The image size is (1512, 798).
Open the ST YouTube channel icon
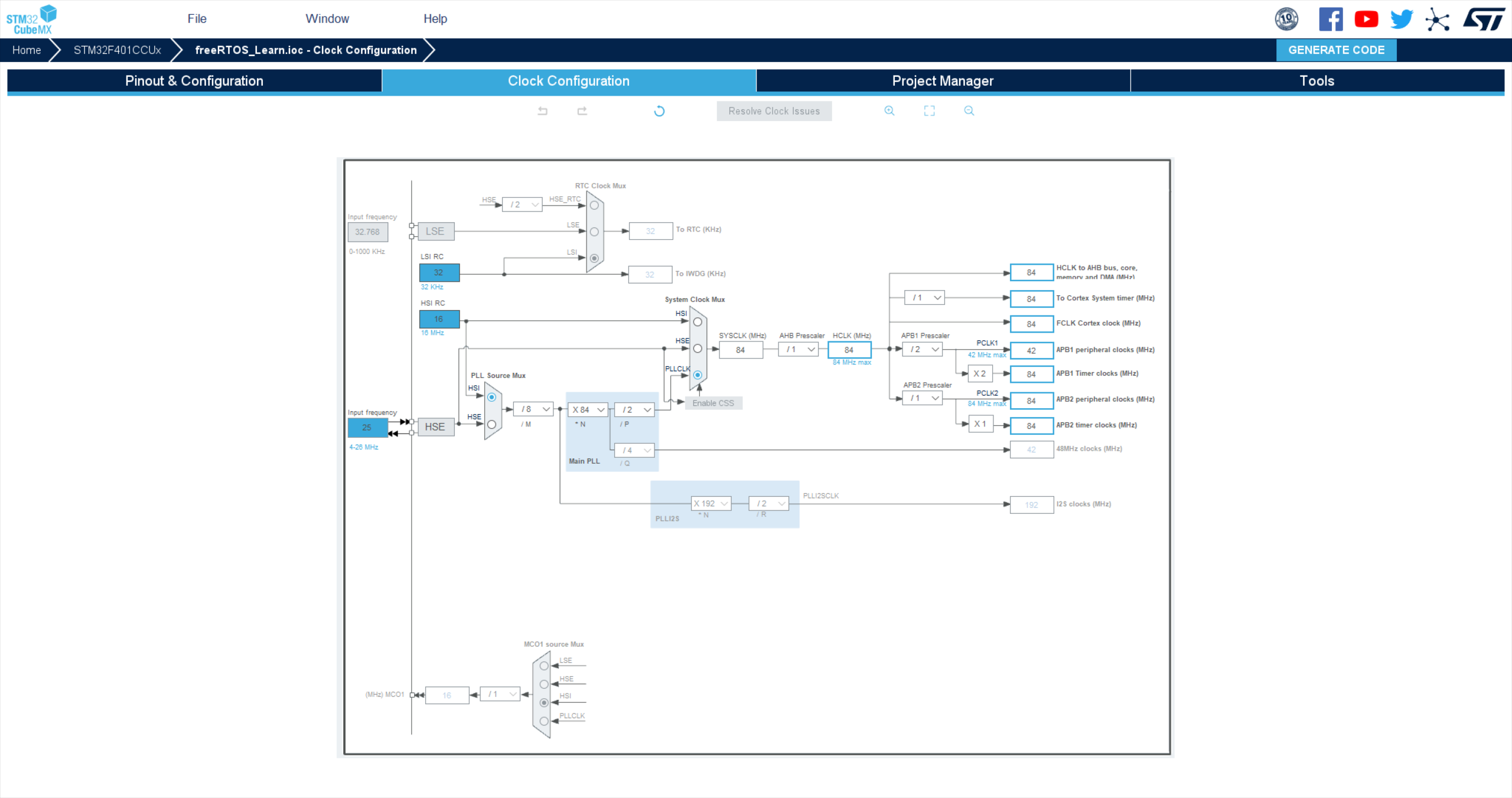coord(1366,19)
